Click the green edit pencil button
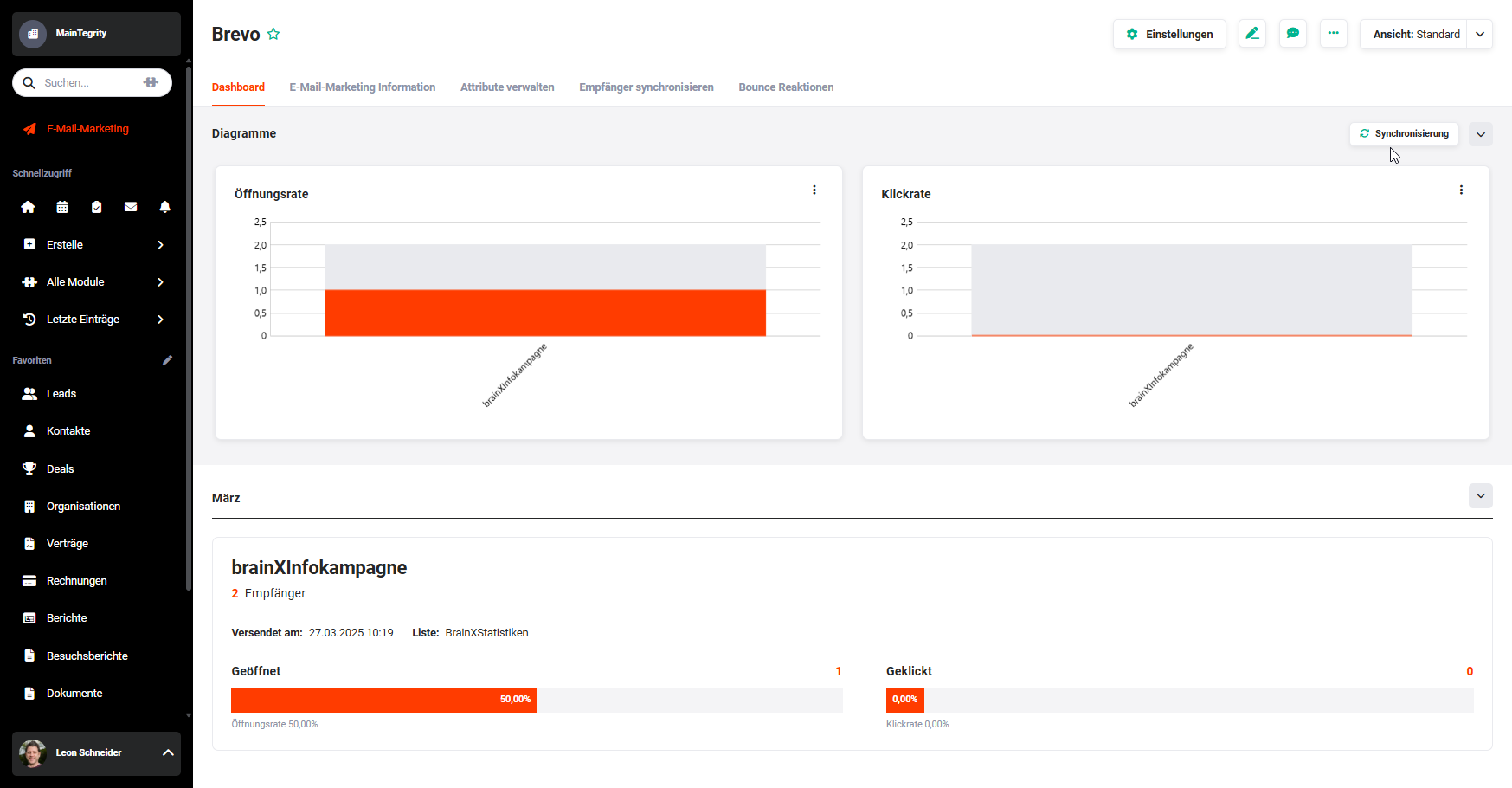1512x788 pixels. pos(1252,34)
